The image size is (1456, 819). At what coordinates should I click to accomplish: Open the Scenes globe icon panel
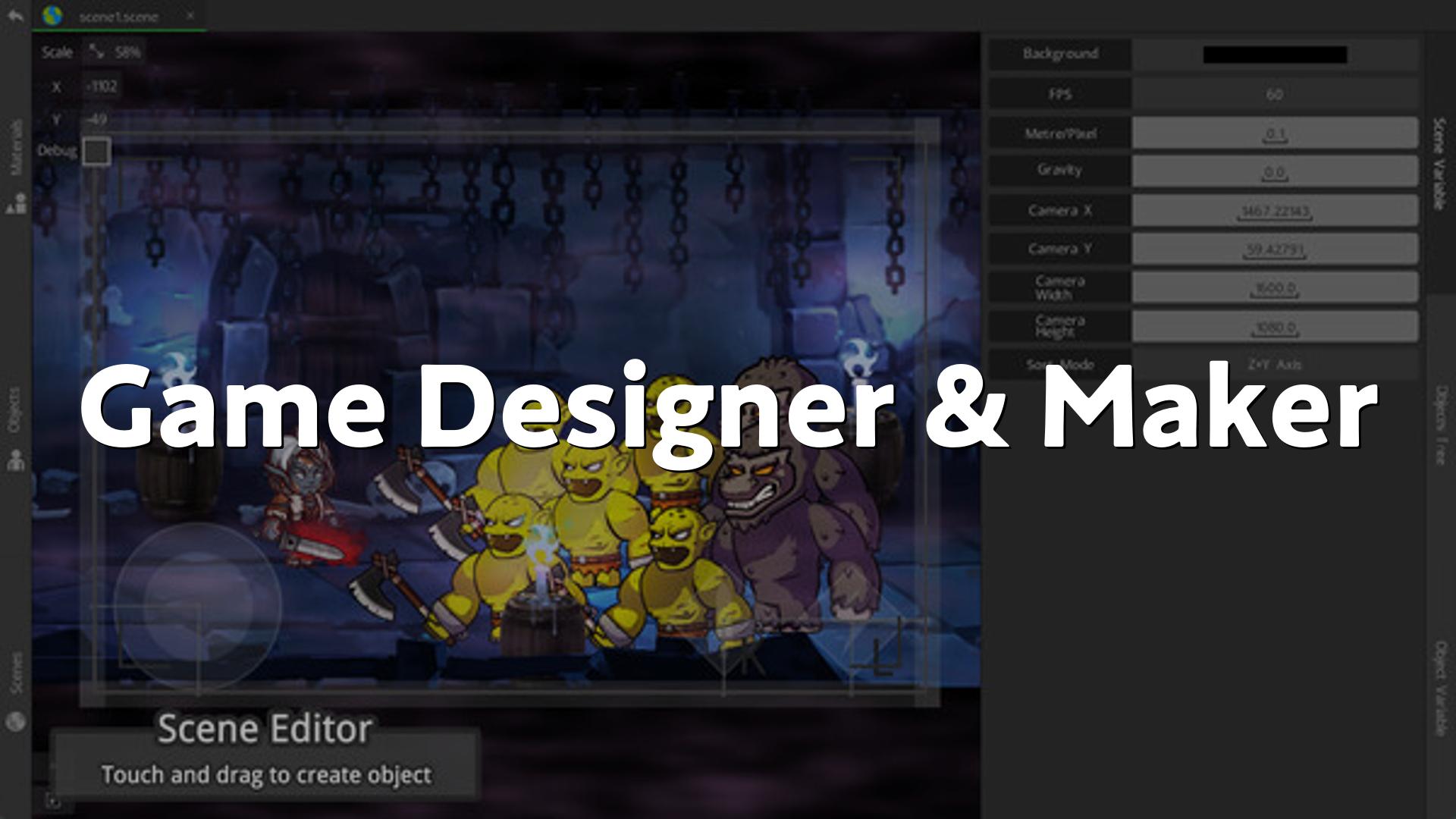click(x=16, y=721)
